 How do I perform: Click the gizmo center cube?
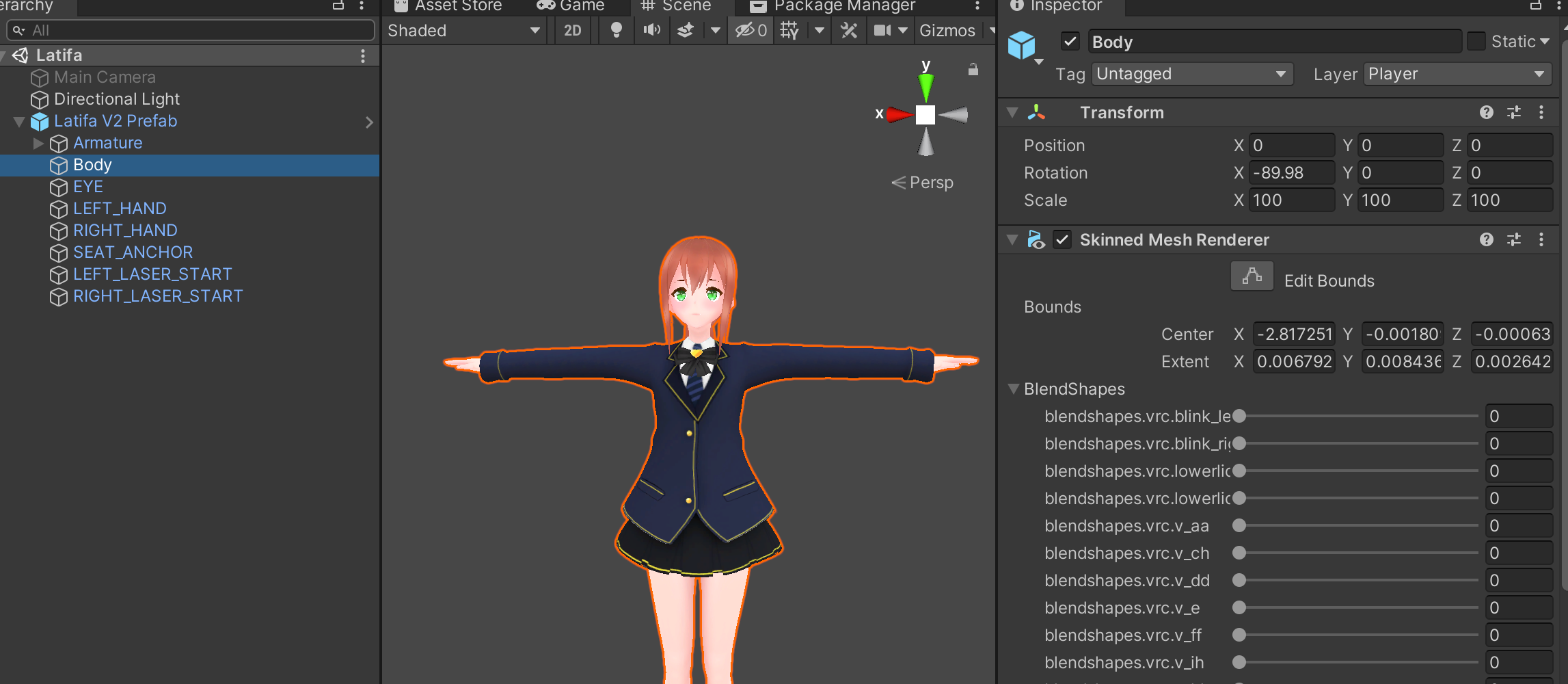(925, 114)
